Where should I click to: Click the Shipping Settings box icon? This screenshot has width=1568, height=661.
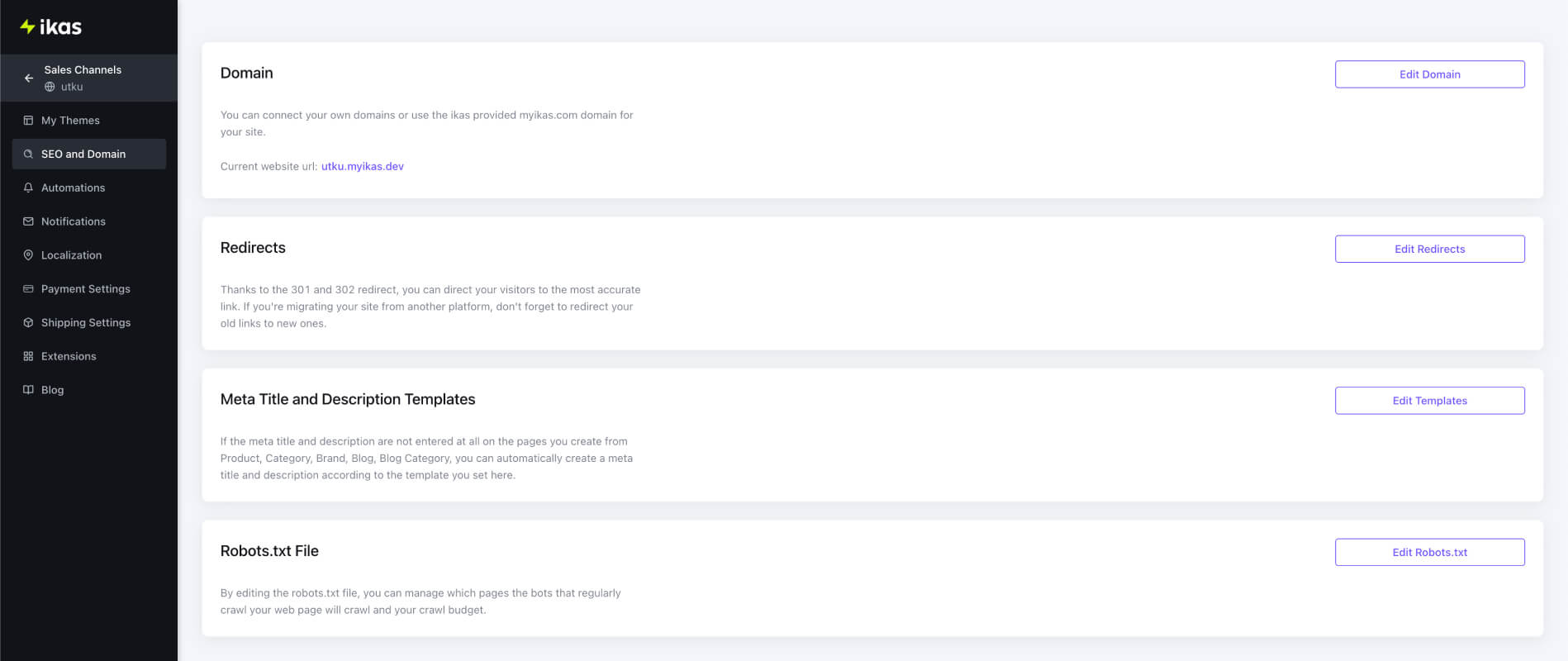coord(28,323)
